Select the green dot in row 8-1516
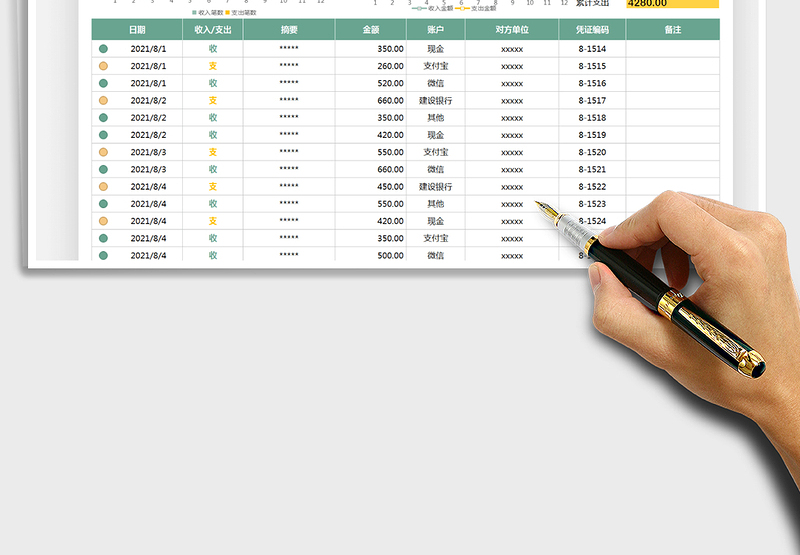 [103, 83]
